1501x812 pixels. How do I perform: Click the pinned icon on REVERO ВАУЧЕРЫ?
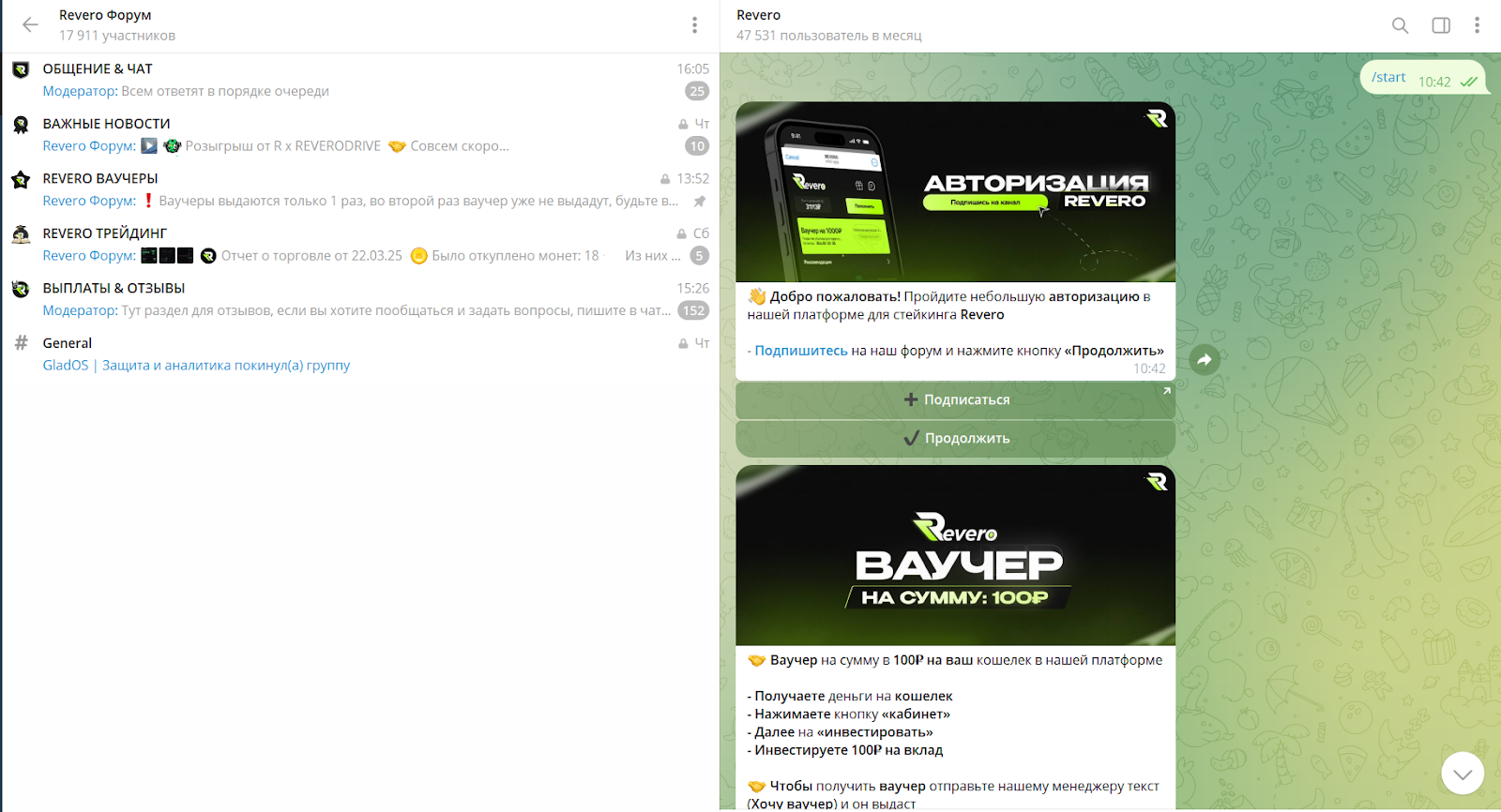[x=699, y=202]
